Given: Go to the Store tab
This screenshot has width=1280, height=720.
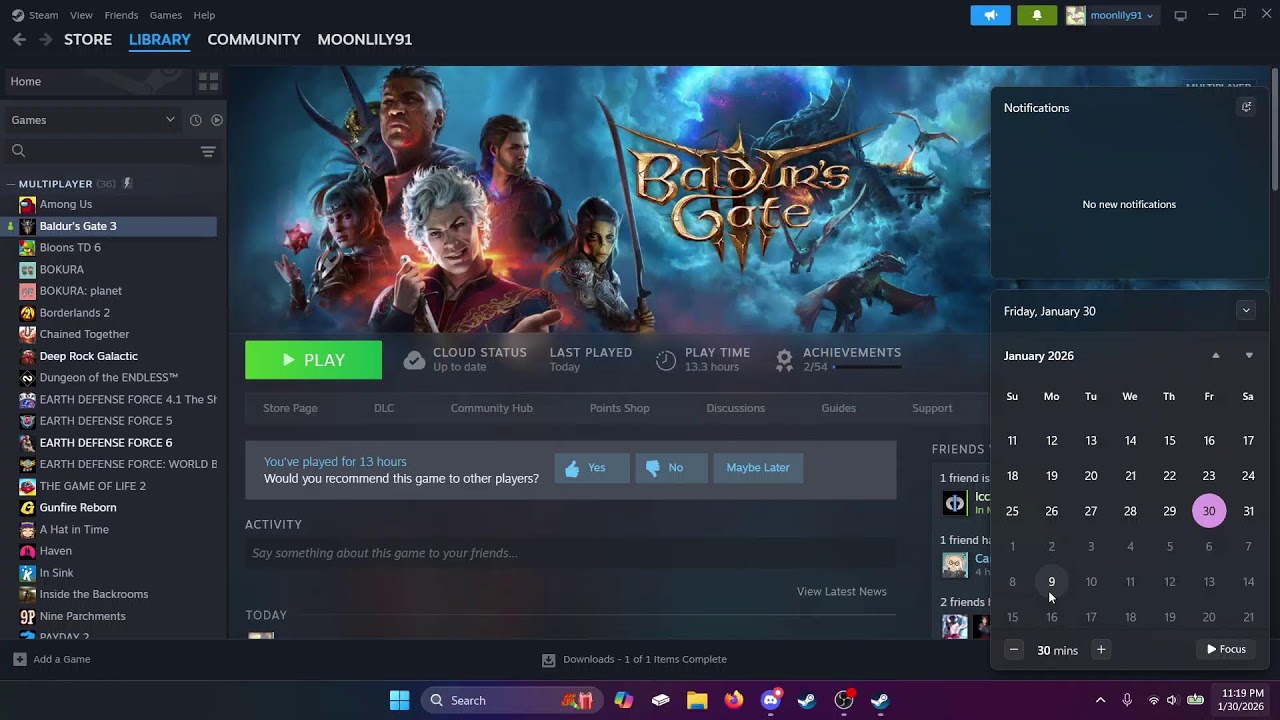Looking at the screenshot, I should click(x=88, y=39).
